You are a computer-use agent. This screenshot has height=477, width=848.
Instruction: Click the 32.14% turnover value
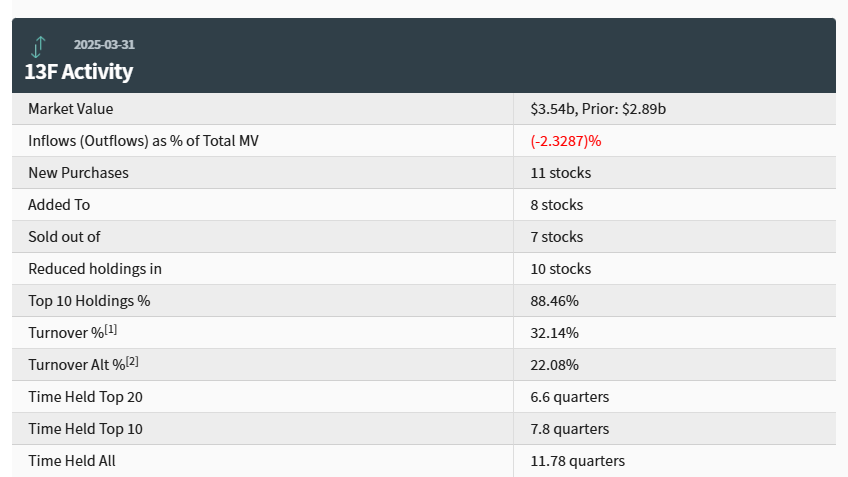pos(554,333)
